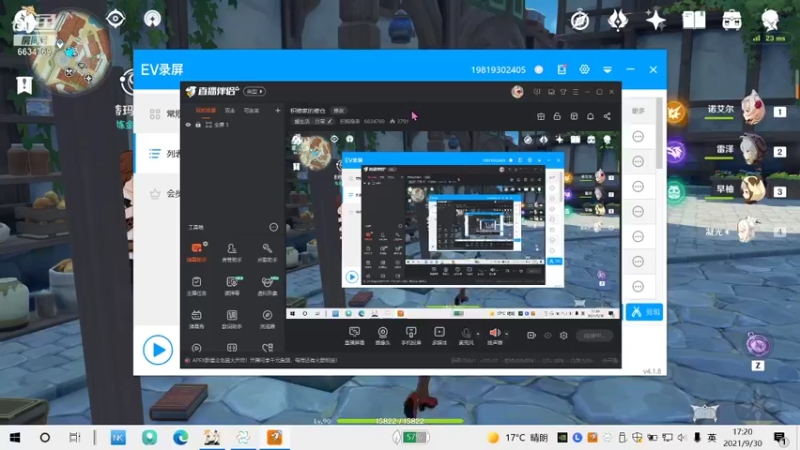The height and width of the screenshot is (450, 800).
Task: Open the highlighted orange tool in the toolbox
Action: (x=196, y=253)
